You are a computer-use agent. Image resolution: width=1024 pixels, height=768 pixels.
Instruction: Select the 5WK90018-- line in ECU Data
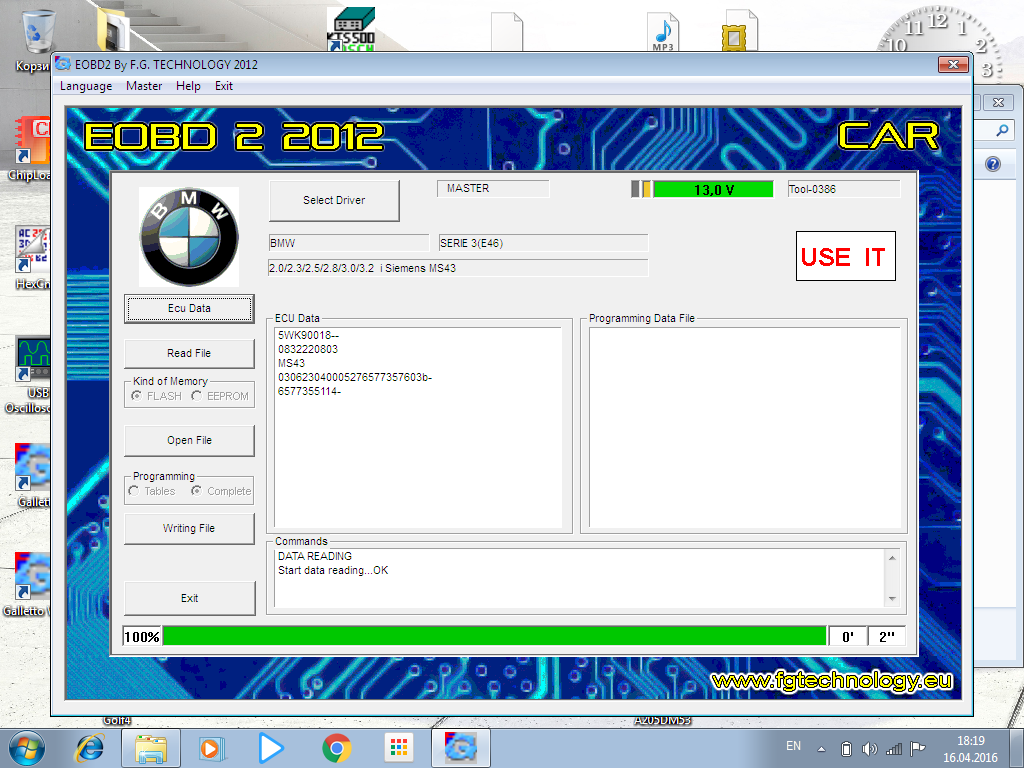tap(308, 335)
